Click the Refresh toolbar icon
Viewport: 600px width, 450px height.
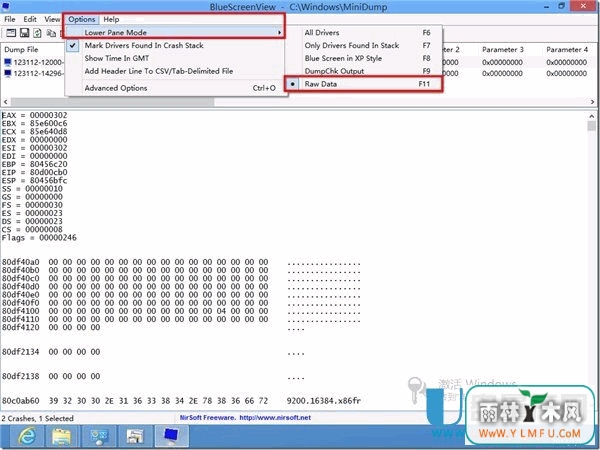point(37,33)
